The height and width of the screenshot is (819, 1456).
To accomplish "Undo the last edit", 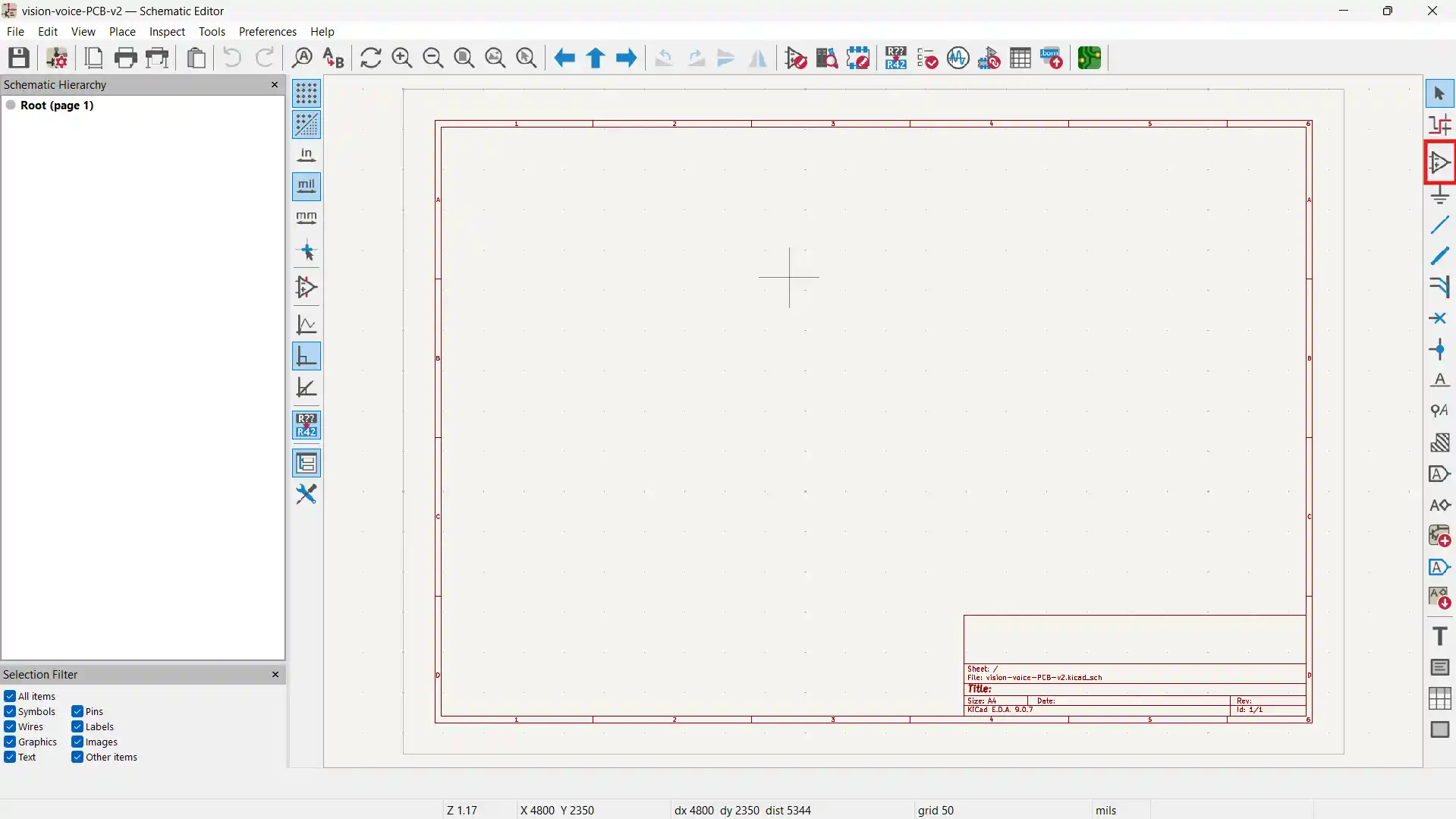I will pos(232,58).
